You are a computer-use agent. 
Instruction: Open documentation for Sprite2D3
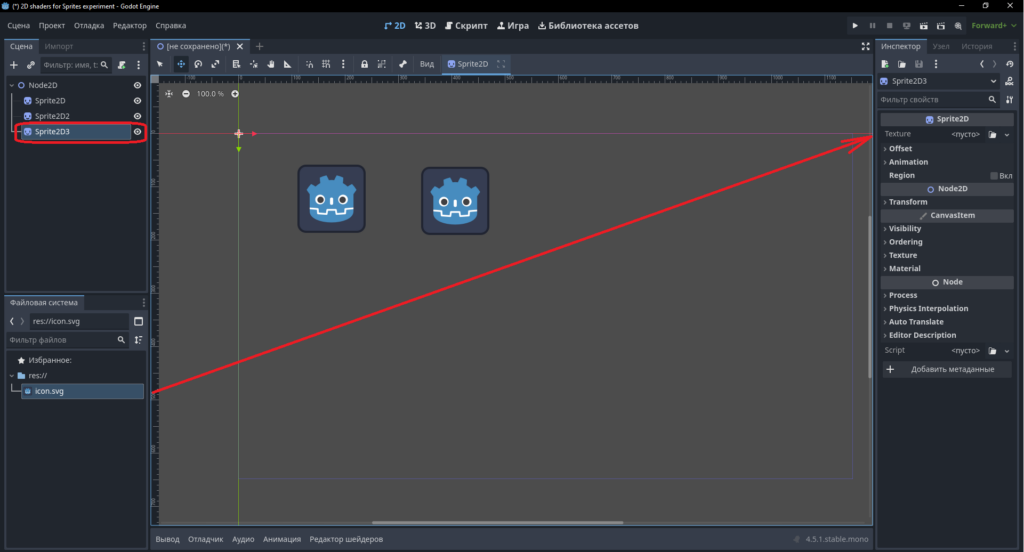(1010, 81)
